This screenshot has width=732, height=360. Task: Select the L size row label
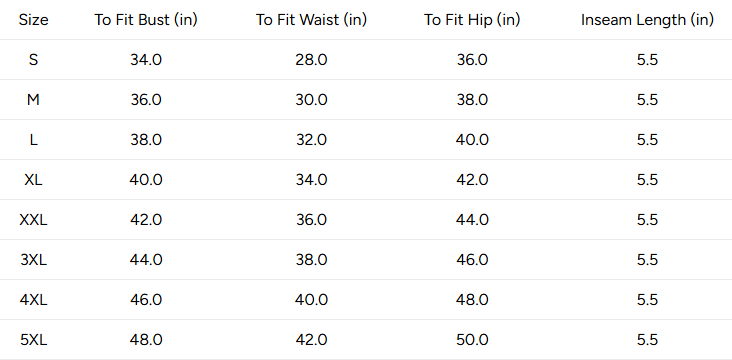[33, 140]
